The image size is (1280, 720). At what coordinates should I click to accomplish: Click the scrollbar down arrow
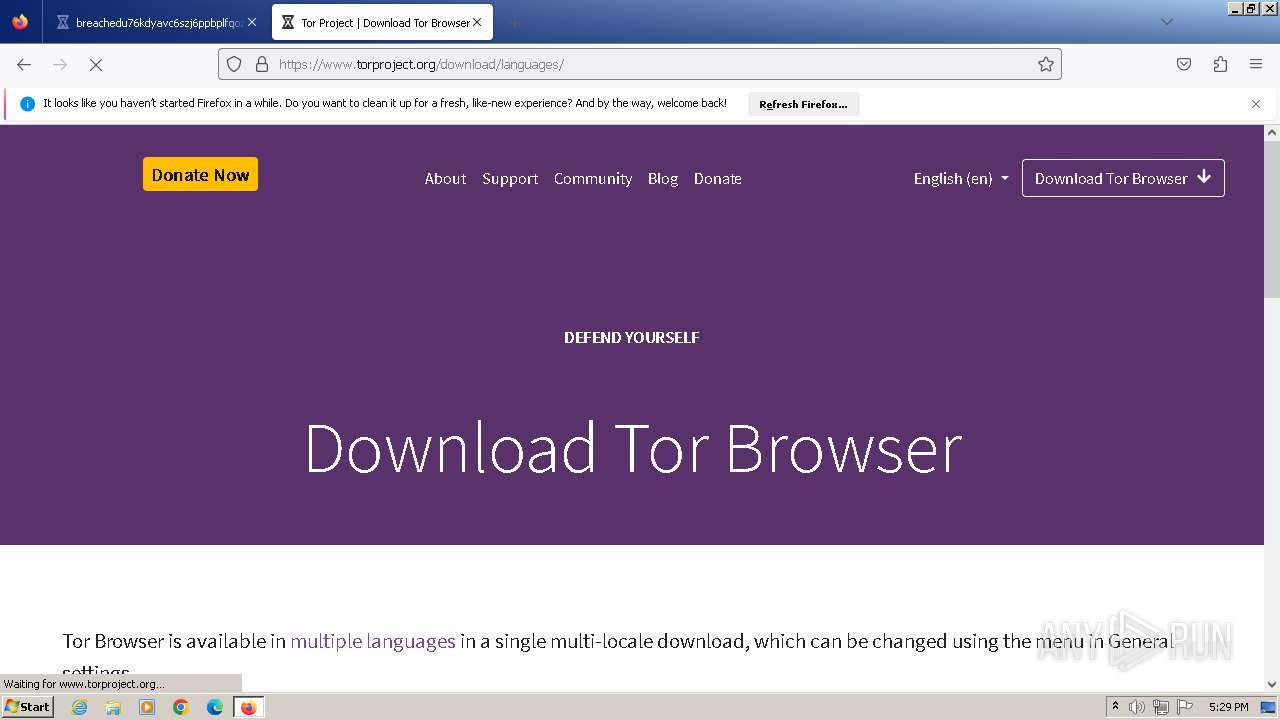click(1272, 685)
